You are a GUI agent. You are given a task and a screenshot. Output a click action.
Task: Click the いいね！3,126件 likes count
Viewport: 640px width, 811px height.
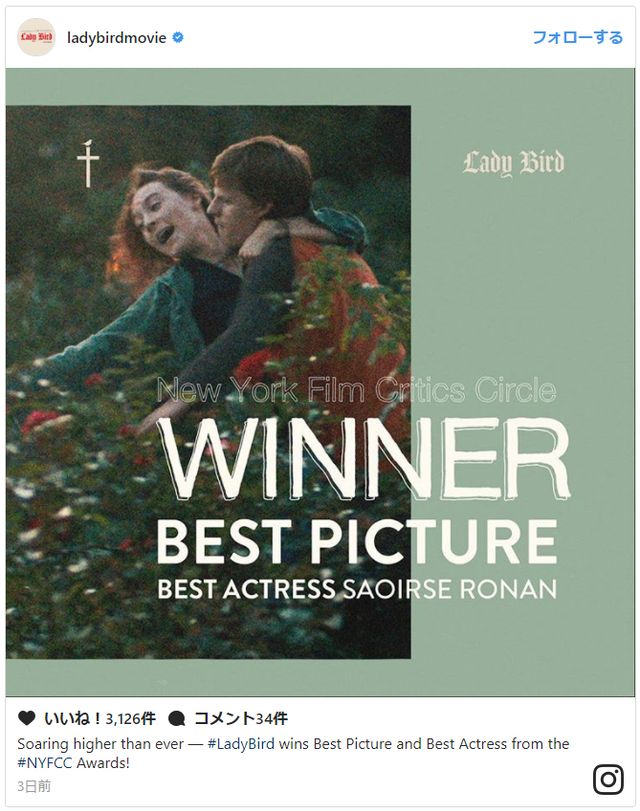(100, 718)
